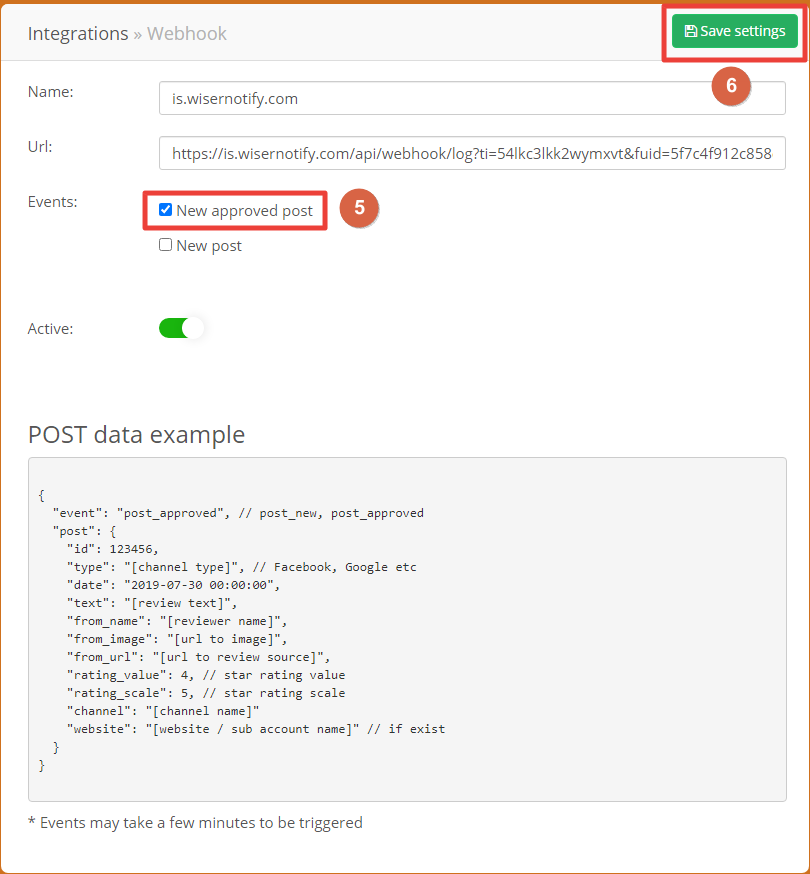Click into the Url text field
Viewport: 810px width, 874px height.
[x=472, y=154]
